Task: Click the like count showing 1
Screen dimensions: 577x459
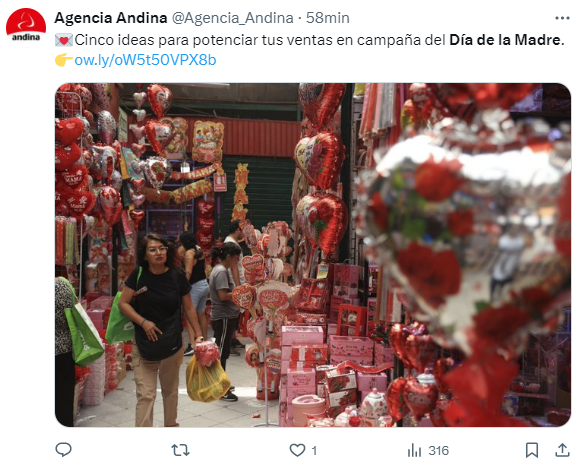Action: tap(314, 450)
